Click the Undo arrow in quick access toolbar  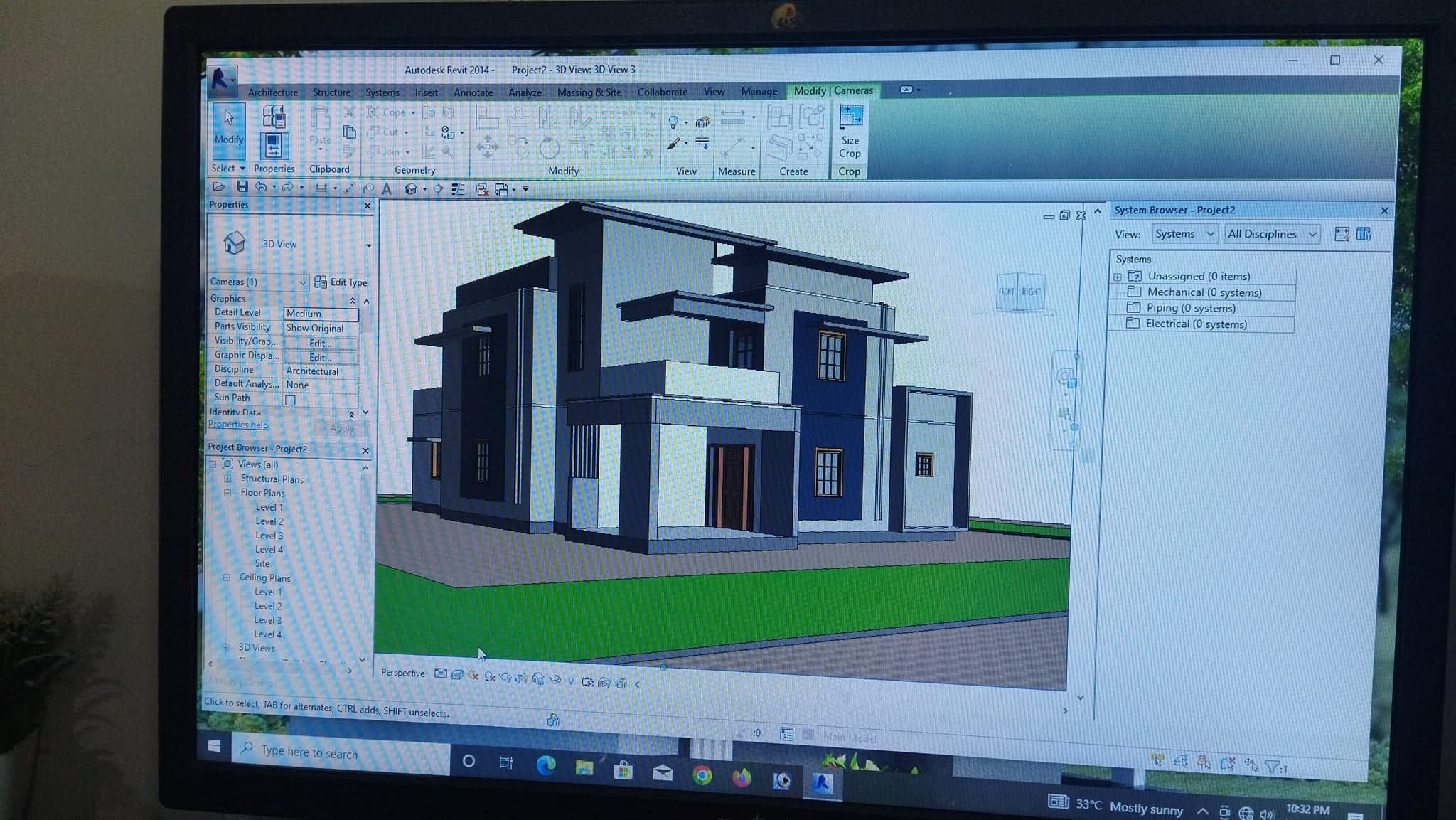point(261,187)
